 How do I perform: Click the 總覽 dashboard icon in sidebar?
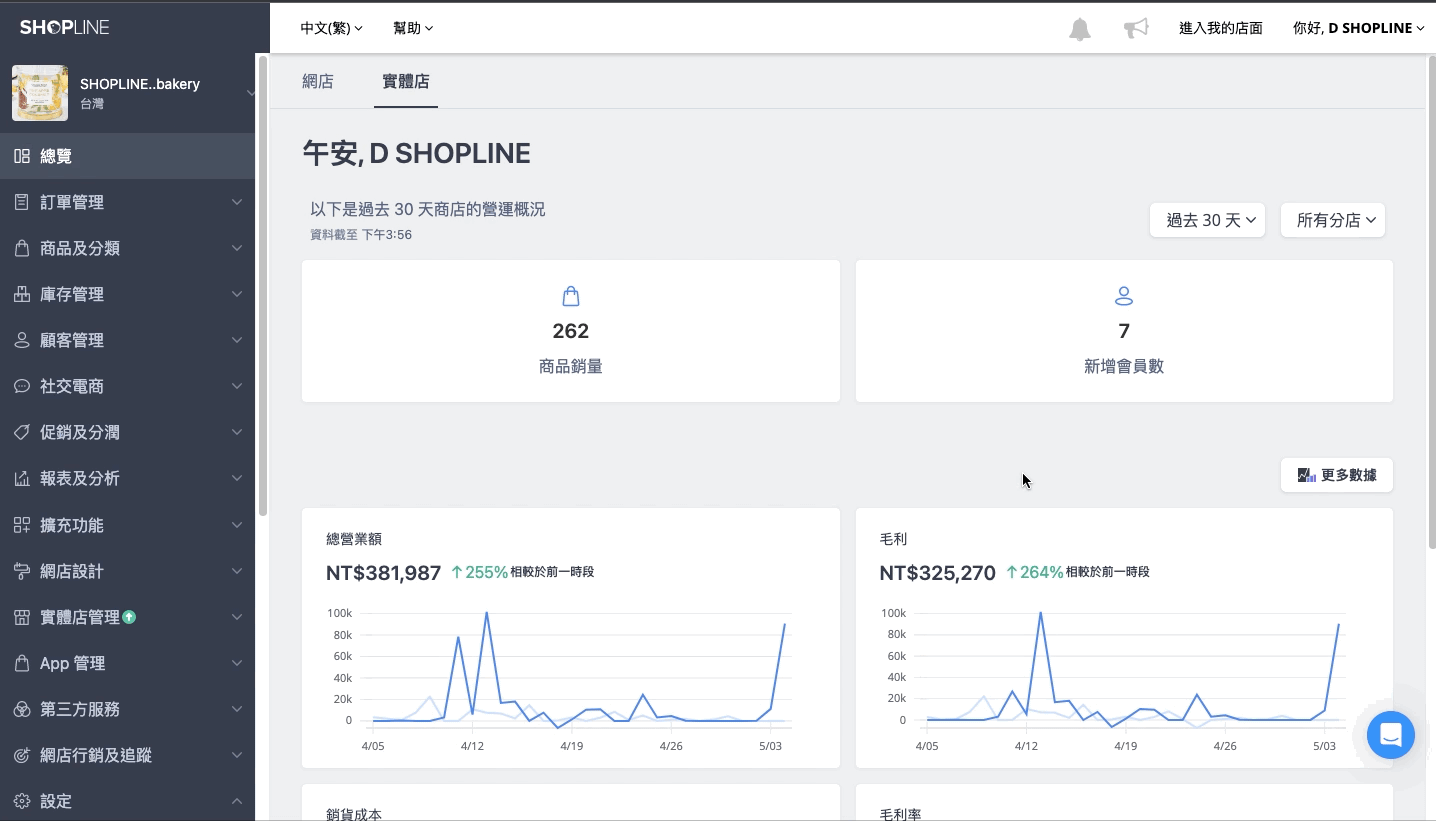pyautogui.click(x=22, y=156)
